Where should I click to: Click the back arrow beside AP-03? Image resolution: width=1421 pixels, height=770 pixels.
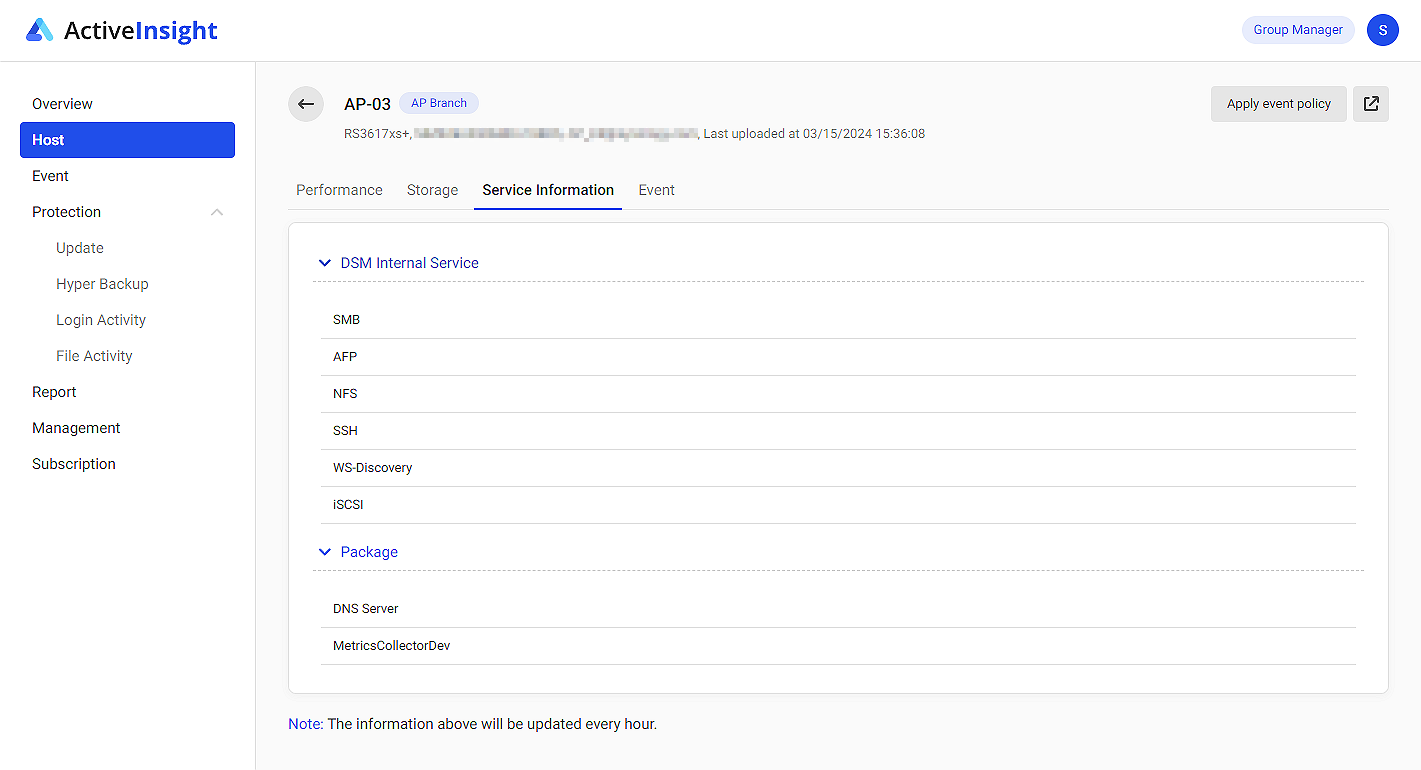click(306, 104)
